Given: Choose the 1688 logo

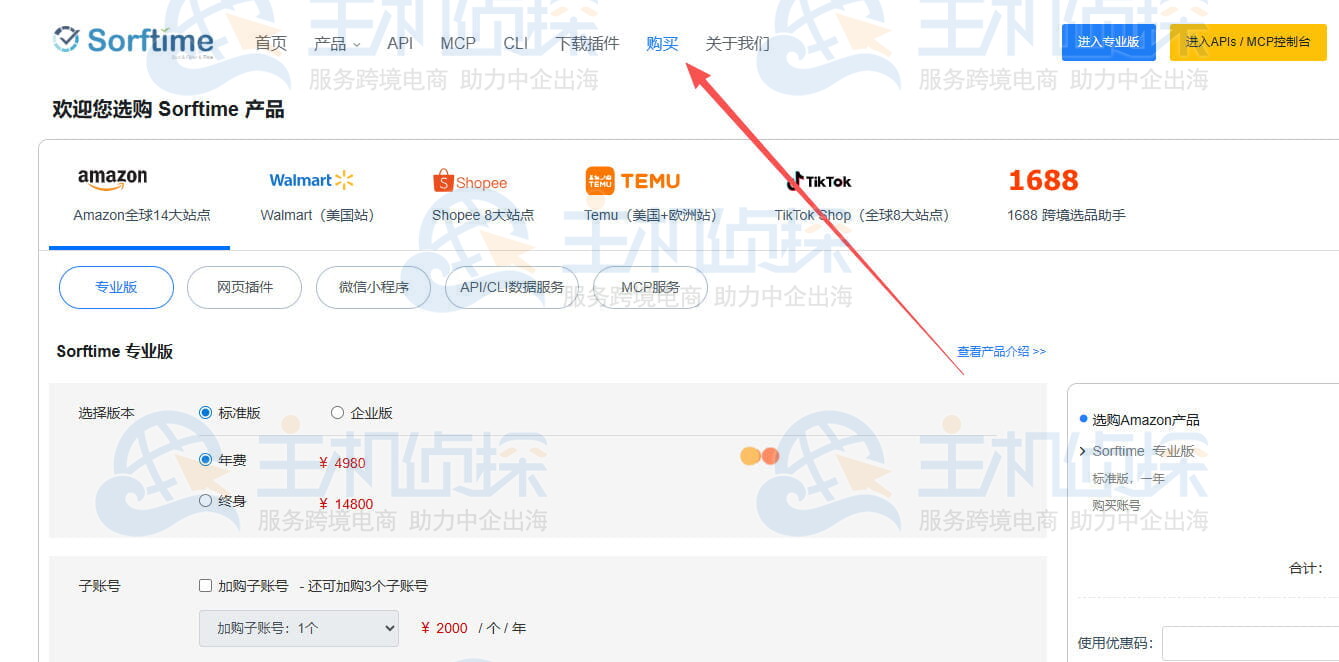Looking at the screenshot, I should coord(1043,180).
